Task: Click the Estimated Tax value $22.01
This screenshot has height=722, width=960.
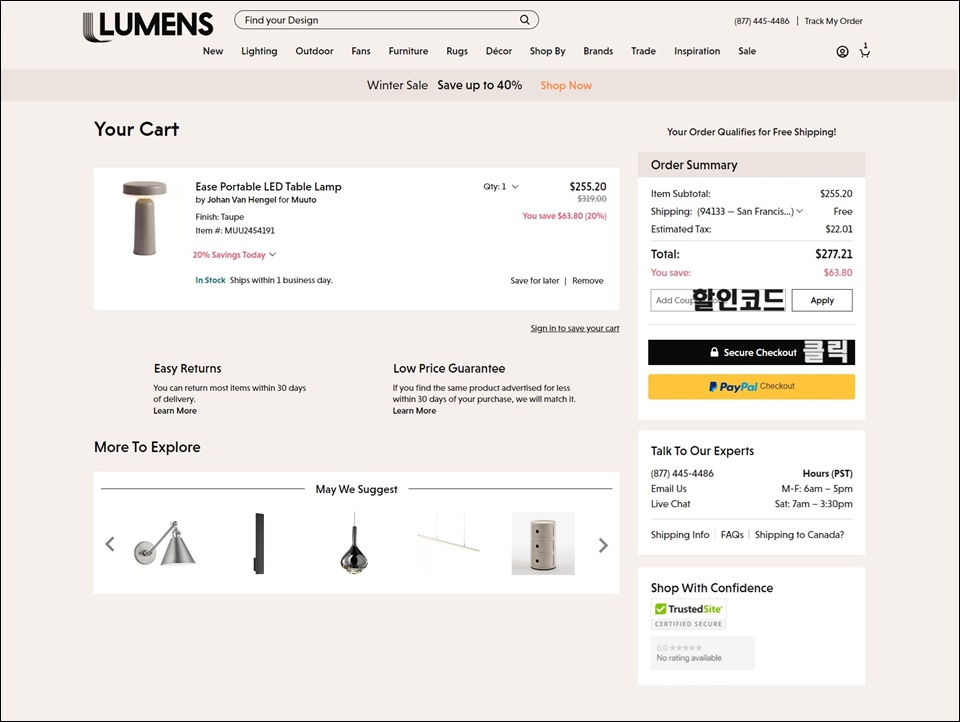Action: pyautogui.click(x=839, y=229)
